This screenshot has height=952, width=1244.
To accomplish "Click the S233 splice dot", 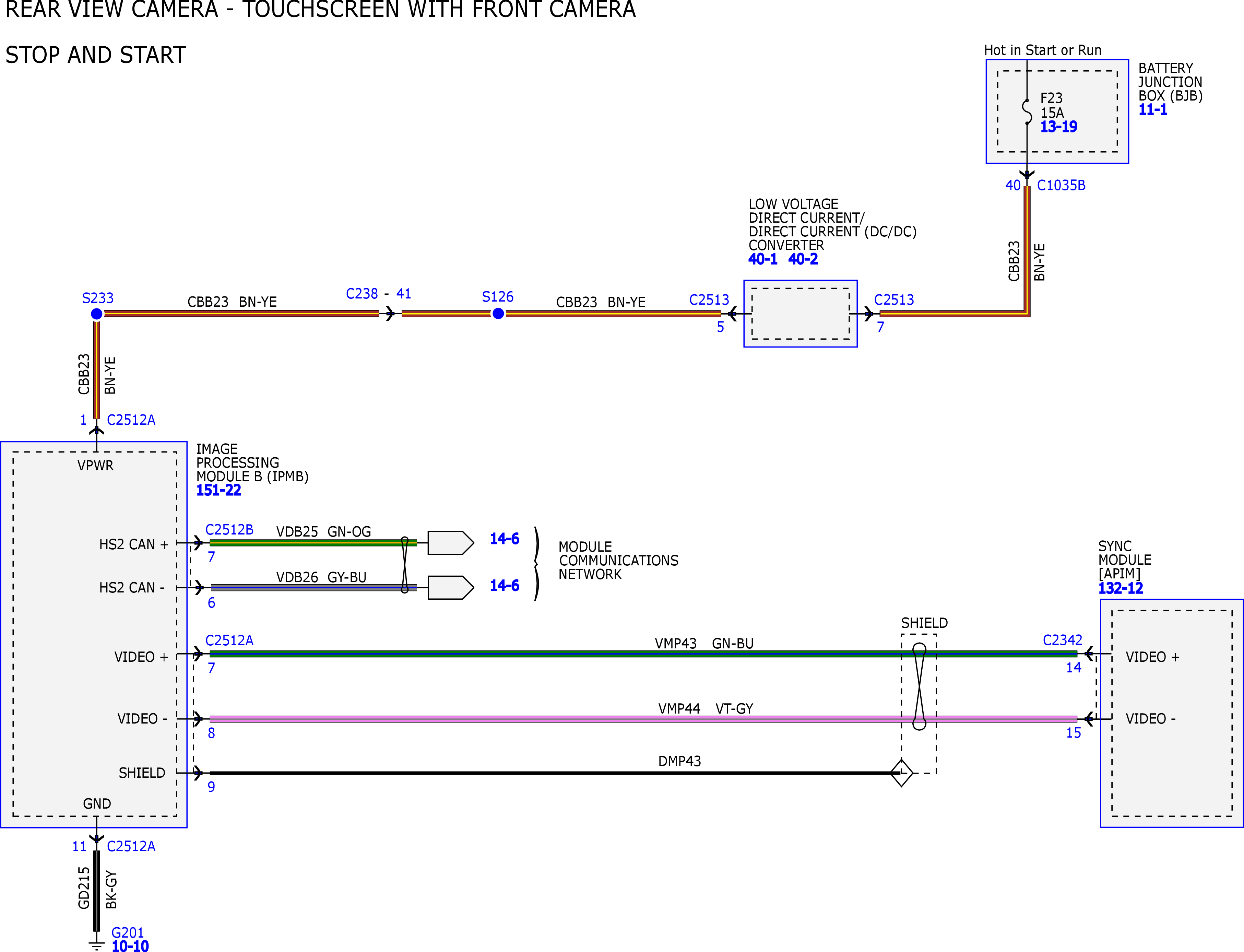I will tap(97, 314).
